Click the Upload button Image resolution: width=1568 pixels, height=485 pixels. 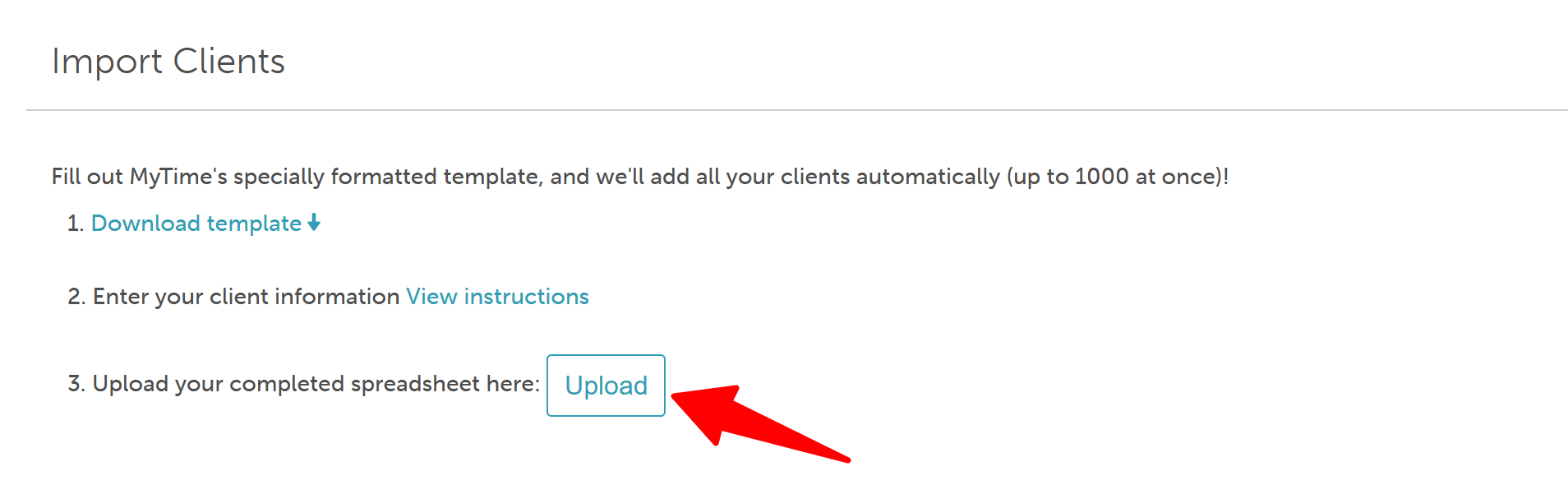pyautogui.click(x=606, y=386)
